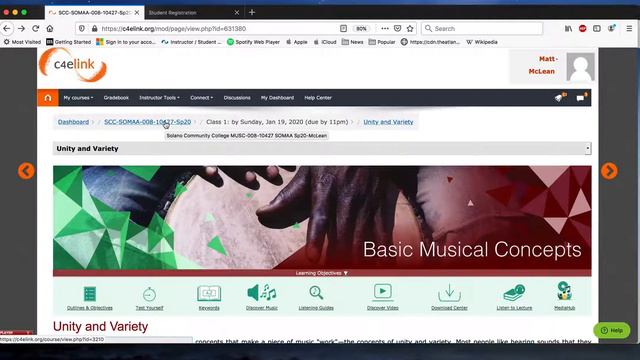Click Dashboard breadcrumb link

[x=73, y=122]
